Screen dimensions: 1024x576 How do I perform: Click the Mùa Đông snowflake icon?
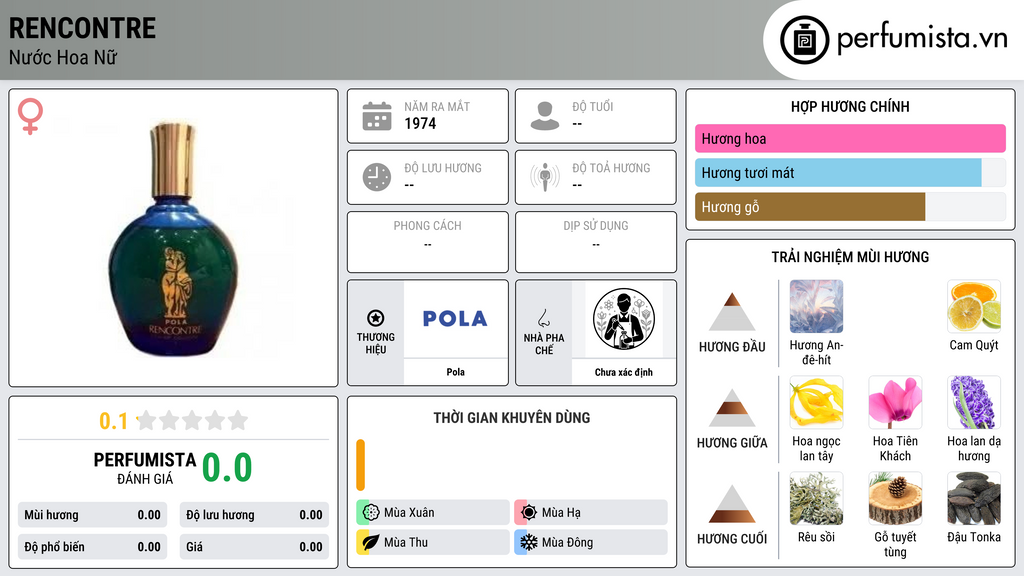pos(528,542)
